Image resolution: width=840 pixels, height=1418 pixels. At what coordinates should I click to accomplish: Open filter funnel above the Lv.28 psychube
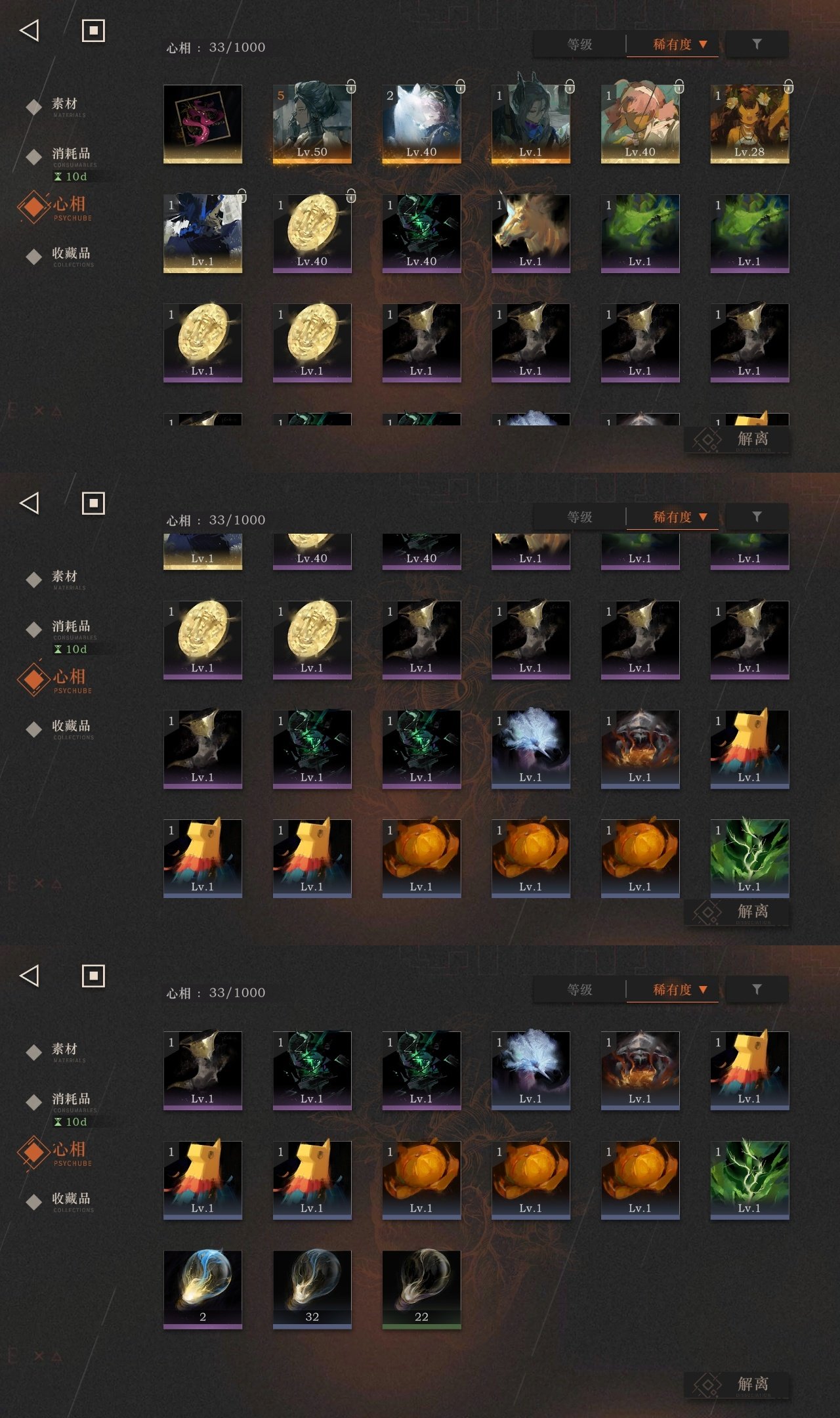pos(757,44)
